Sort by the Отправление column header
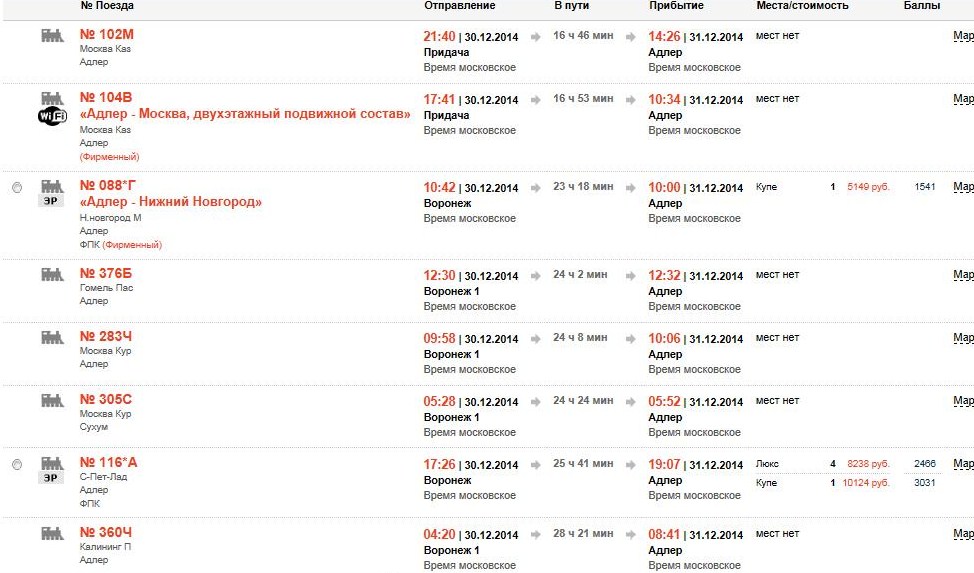The width and height of the screenshot is (974, 573). click(x=459, y=6)
